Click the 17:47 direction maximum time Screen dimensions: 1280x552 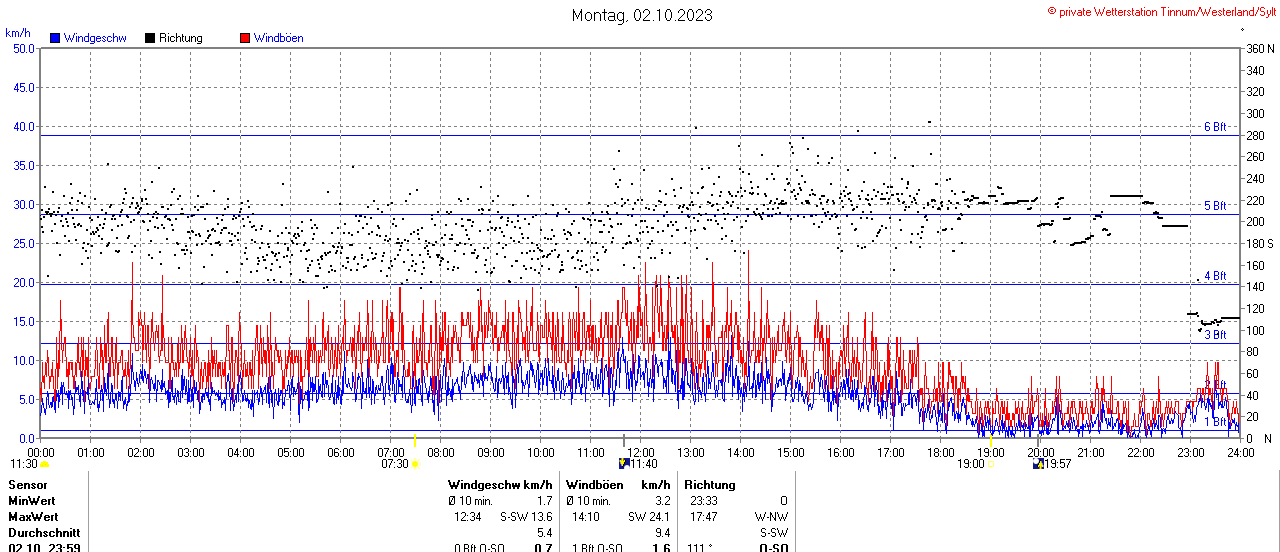(704, 516)
